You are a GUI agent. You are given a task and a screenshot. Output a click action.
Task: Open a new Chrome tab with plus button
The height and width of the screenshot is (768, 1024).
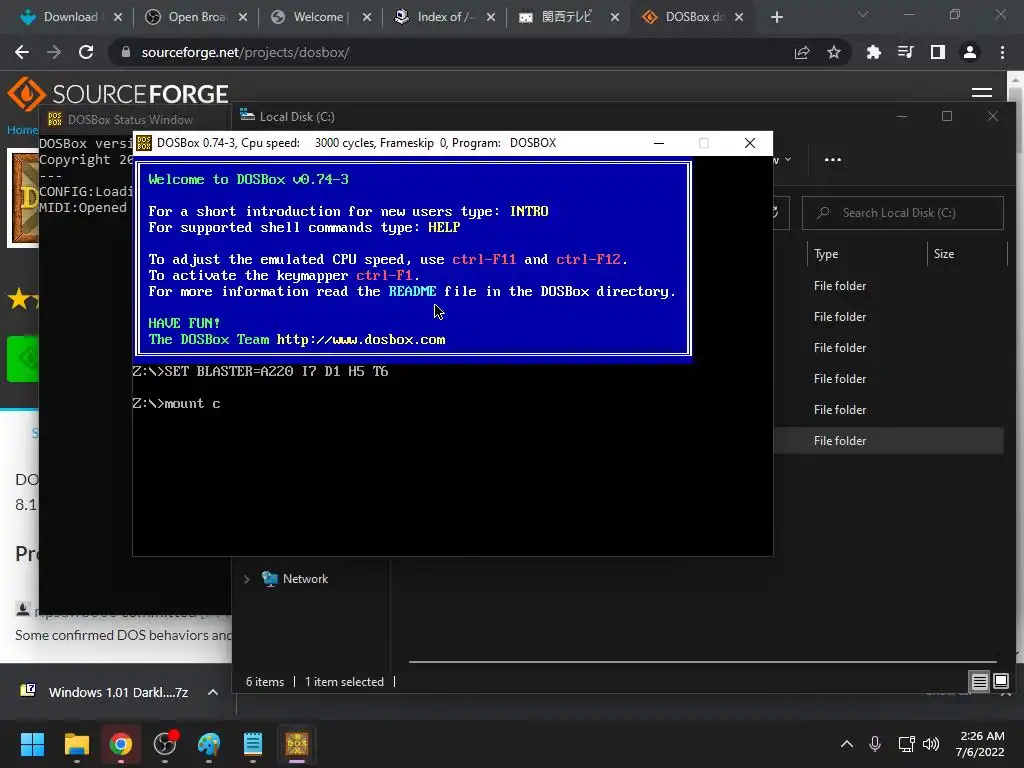776,17
